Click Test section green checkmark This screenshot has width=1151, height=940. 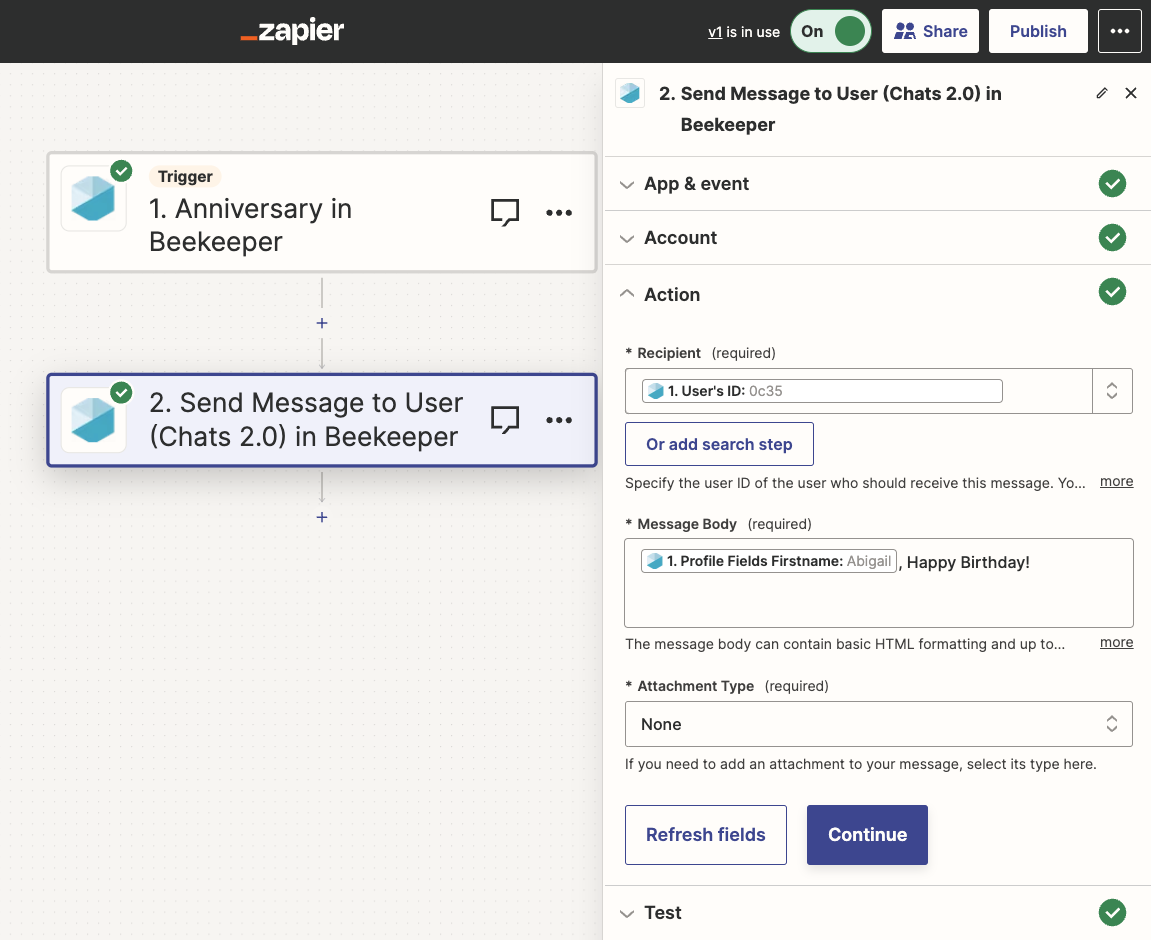(1112, 912)
